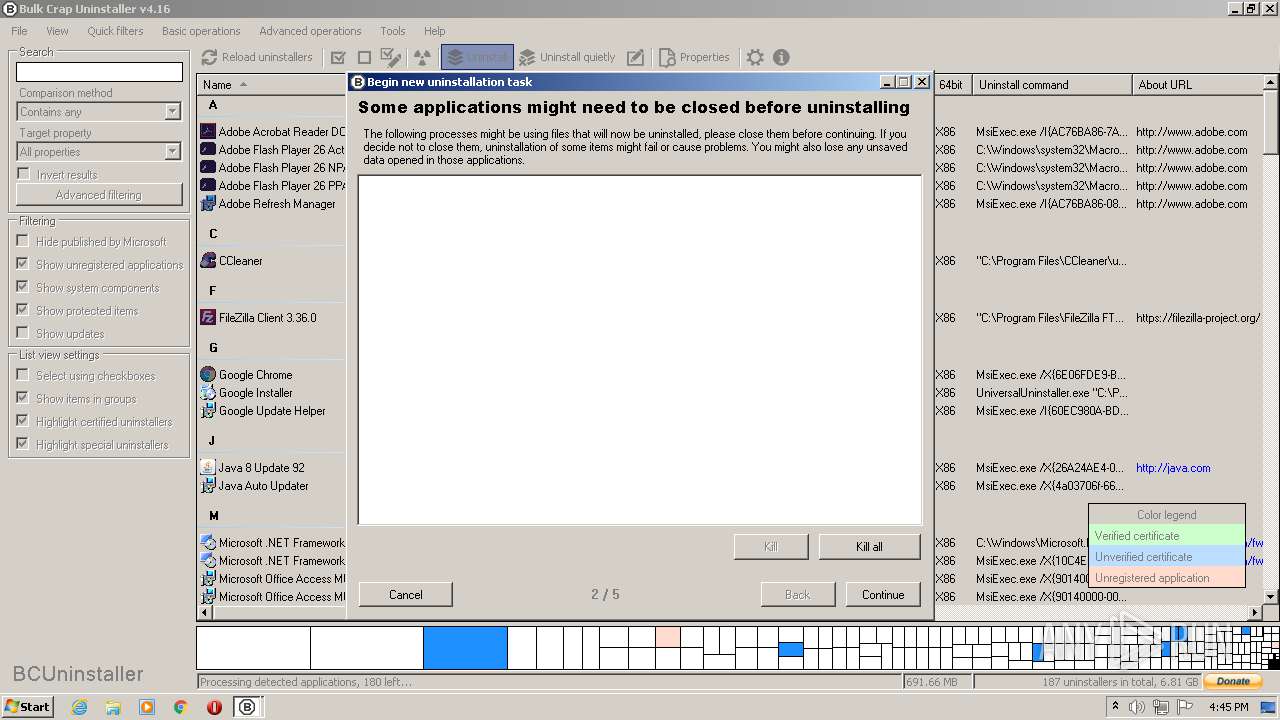Open the Settings gear toolbar icon
The width and height of the screenshot is (1280, 720).
pyautogui.click(x=755, y=57)
